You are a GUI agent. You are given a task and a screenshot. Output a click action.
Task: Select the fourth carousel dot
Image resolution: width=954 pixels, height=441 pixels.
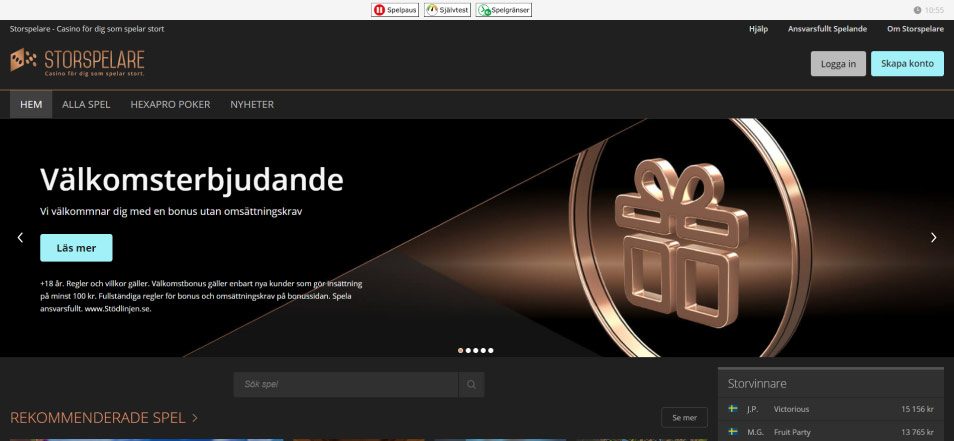pyautogui.click(x=483, y=350)
